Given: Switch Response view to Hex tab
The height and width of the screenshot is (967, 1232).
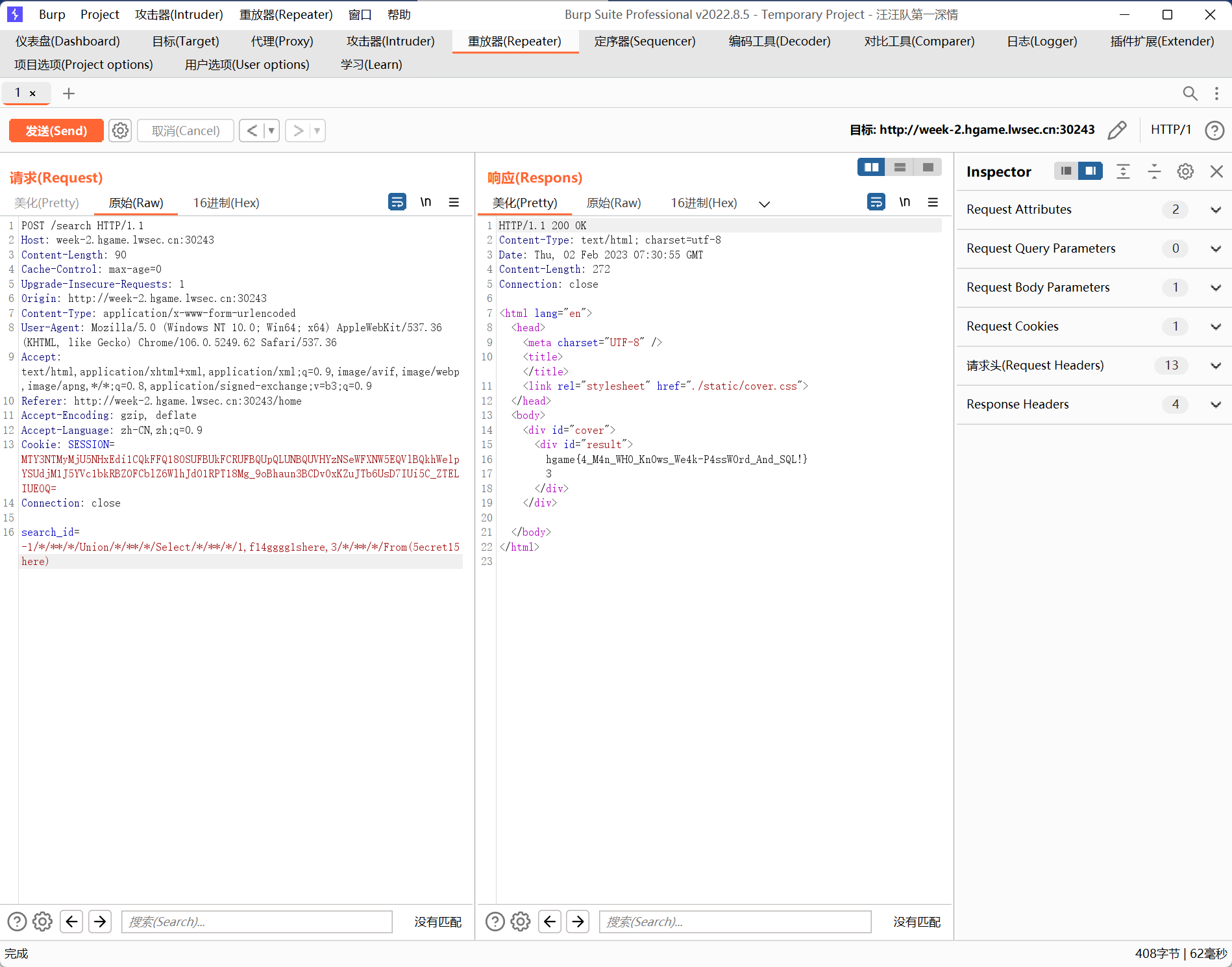Looking at the screenshot, I should (x=704, y=203).
